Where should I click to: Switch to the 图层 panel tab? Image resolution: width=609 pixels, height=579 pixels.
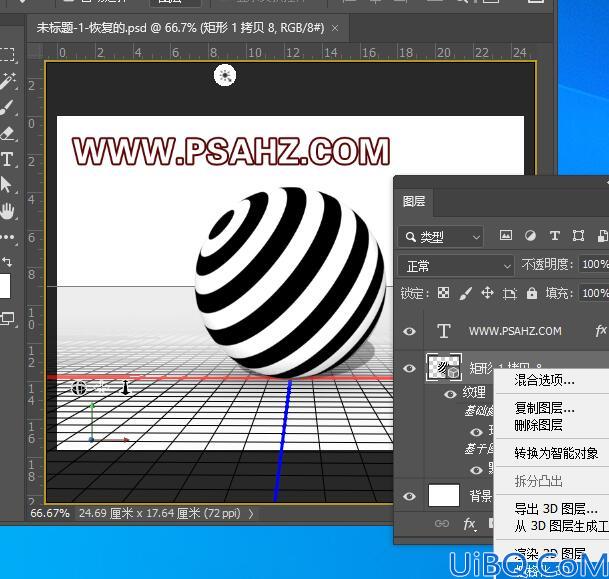pyautogui.click(x=414, y=202)
